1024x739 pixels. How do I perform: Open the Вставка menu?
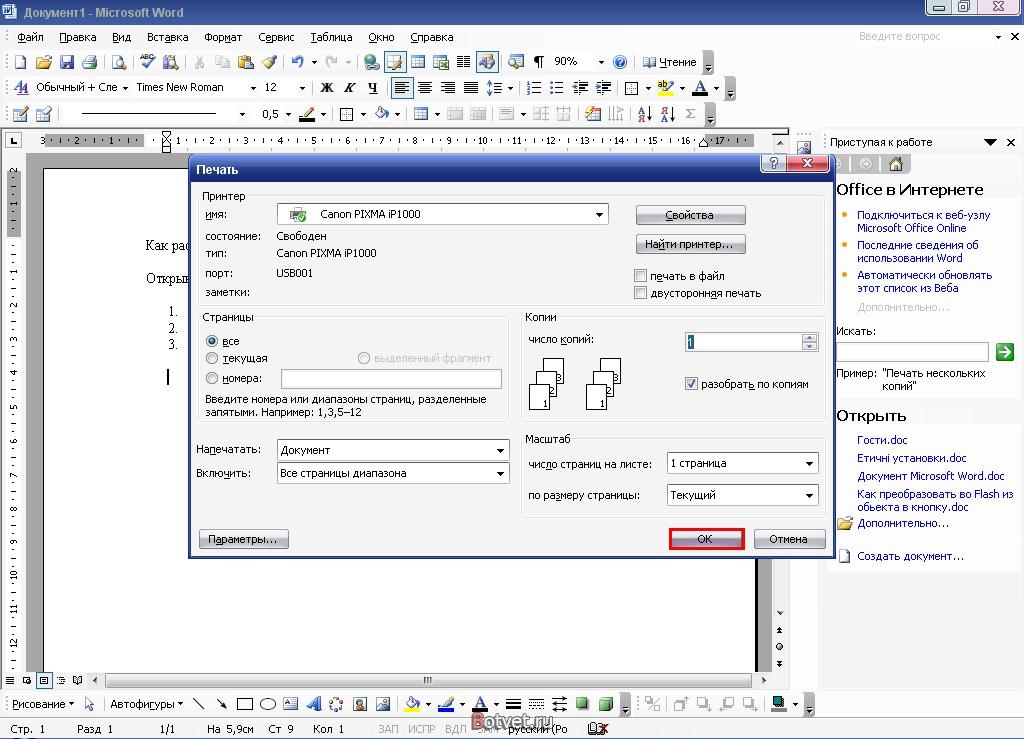point(167,37)
